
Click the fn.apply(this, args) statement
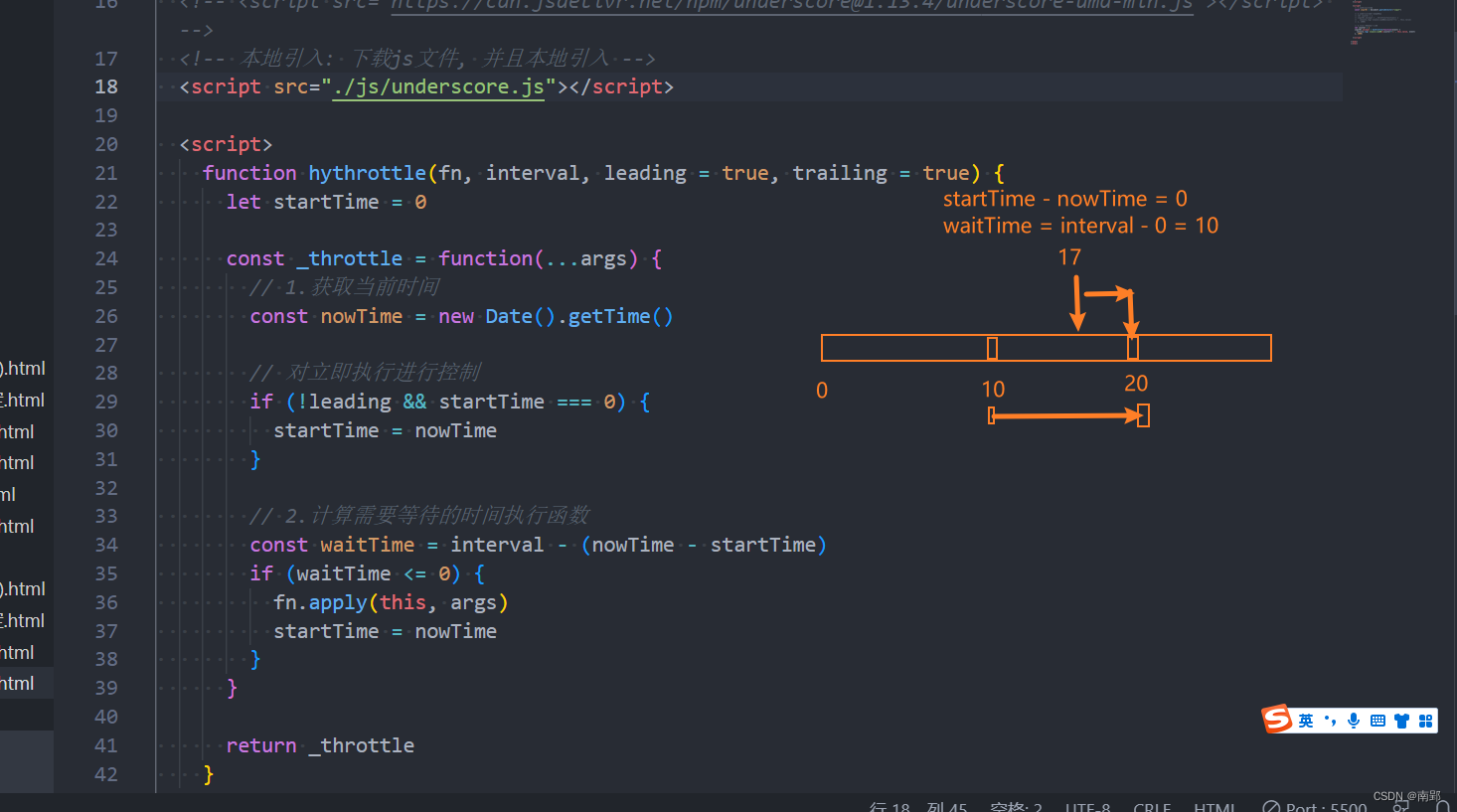391,602
